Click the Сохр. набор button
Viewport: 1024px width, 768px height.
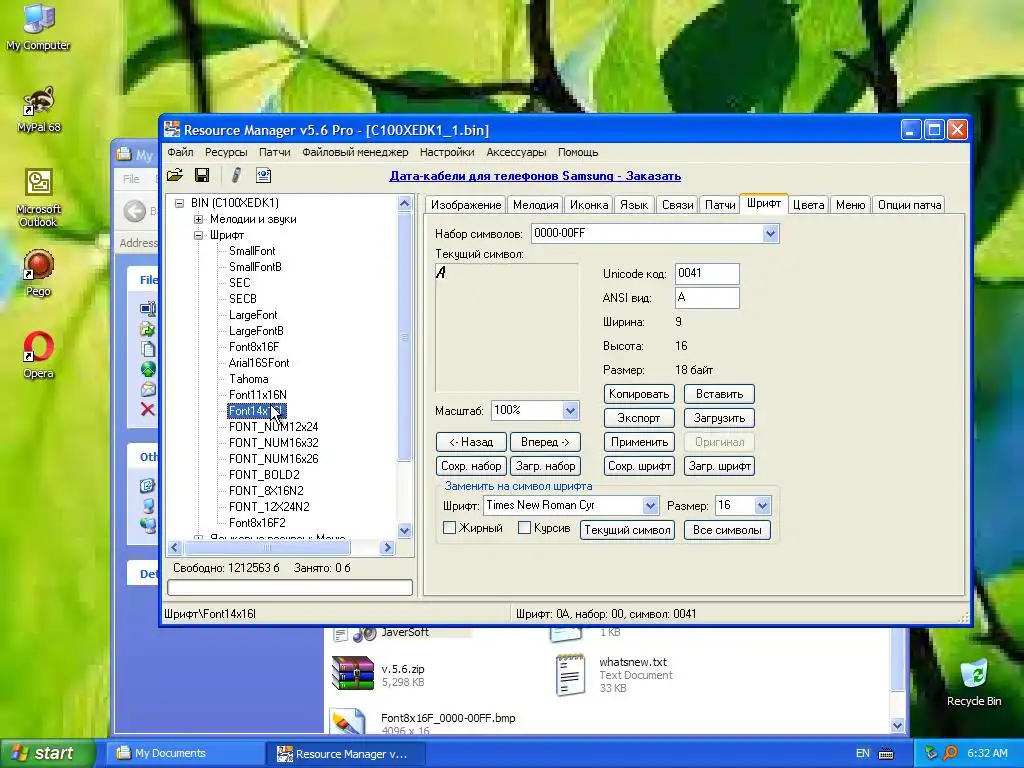471,466
